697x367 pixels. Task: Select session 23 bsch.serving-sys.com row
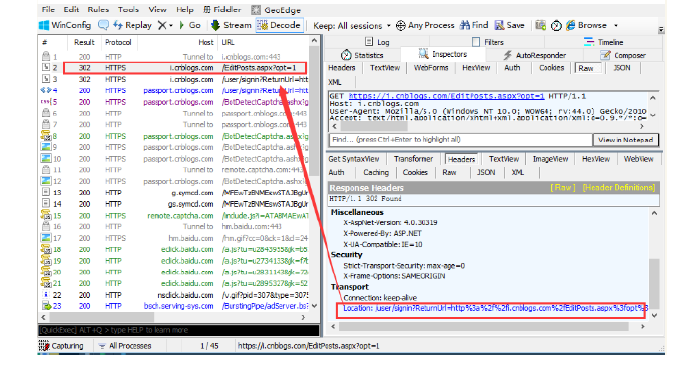[174, 306]
